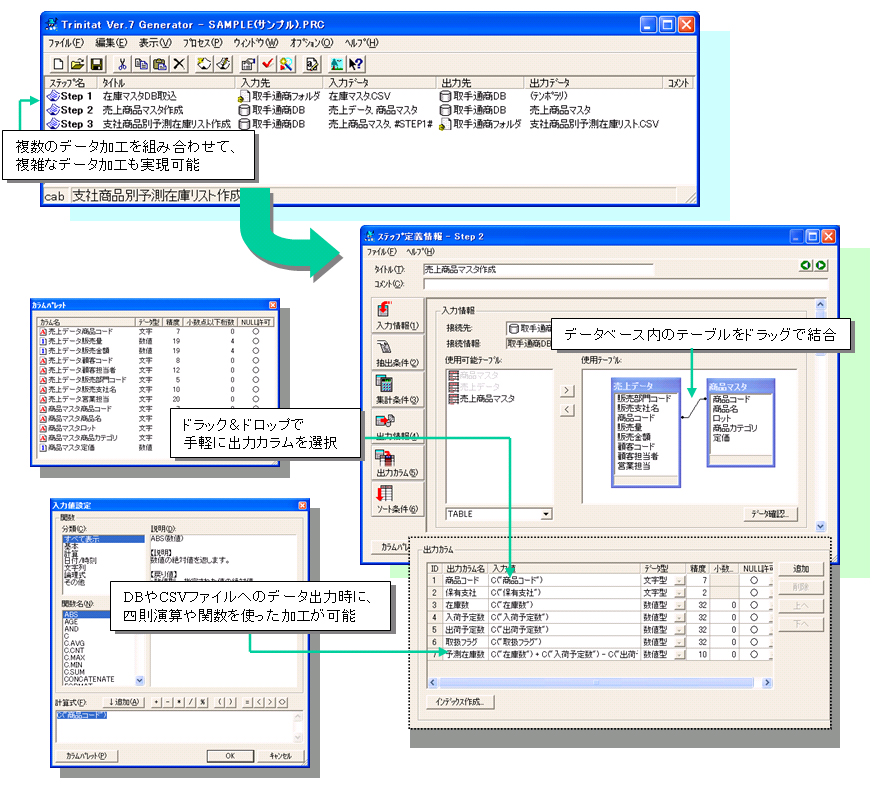Toggle NULL許可 for 売上データ販売量 in column palette
Screen dimensions: 888x786
255,341
